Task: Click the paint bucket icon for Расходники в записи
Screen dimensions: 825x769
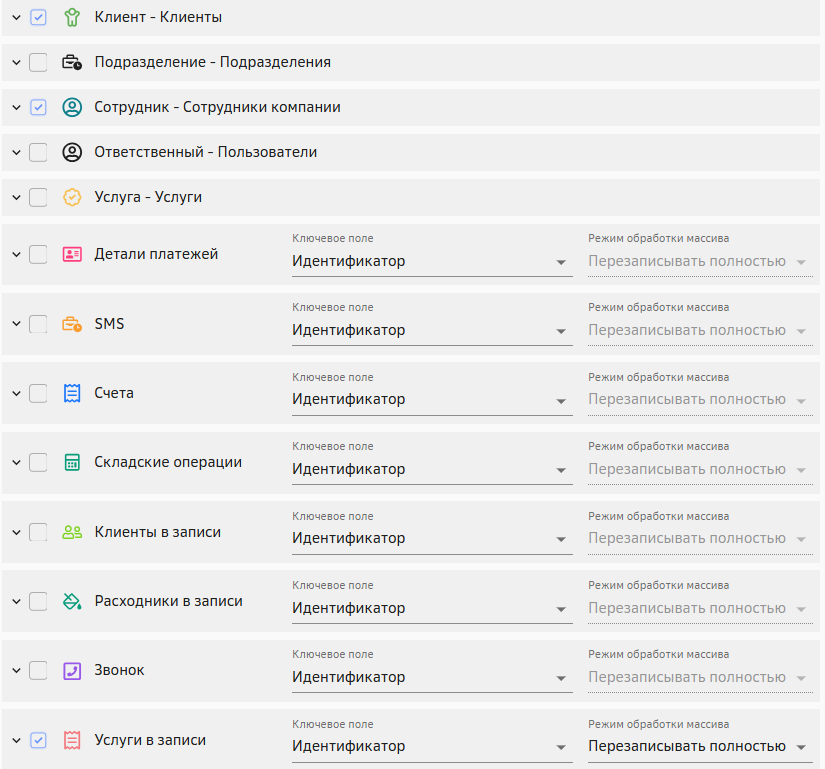Action: 72,601
